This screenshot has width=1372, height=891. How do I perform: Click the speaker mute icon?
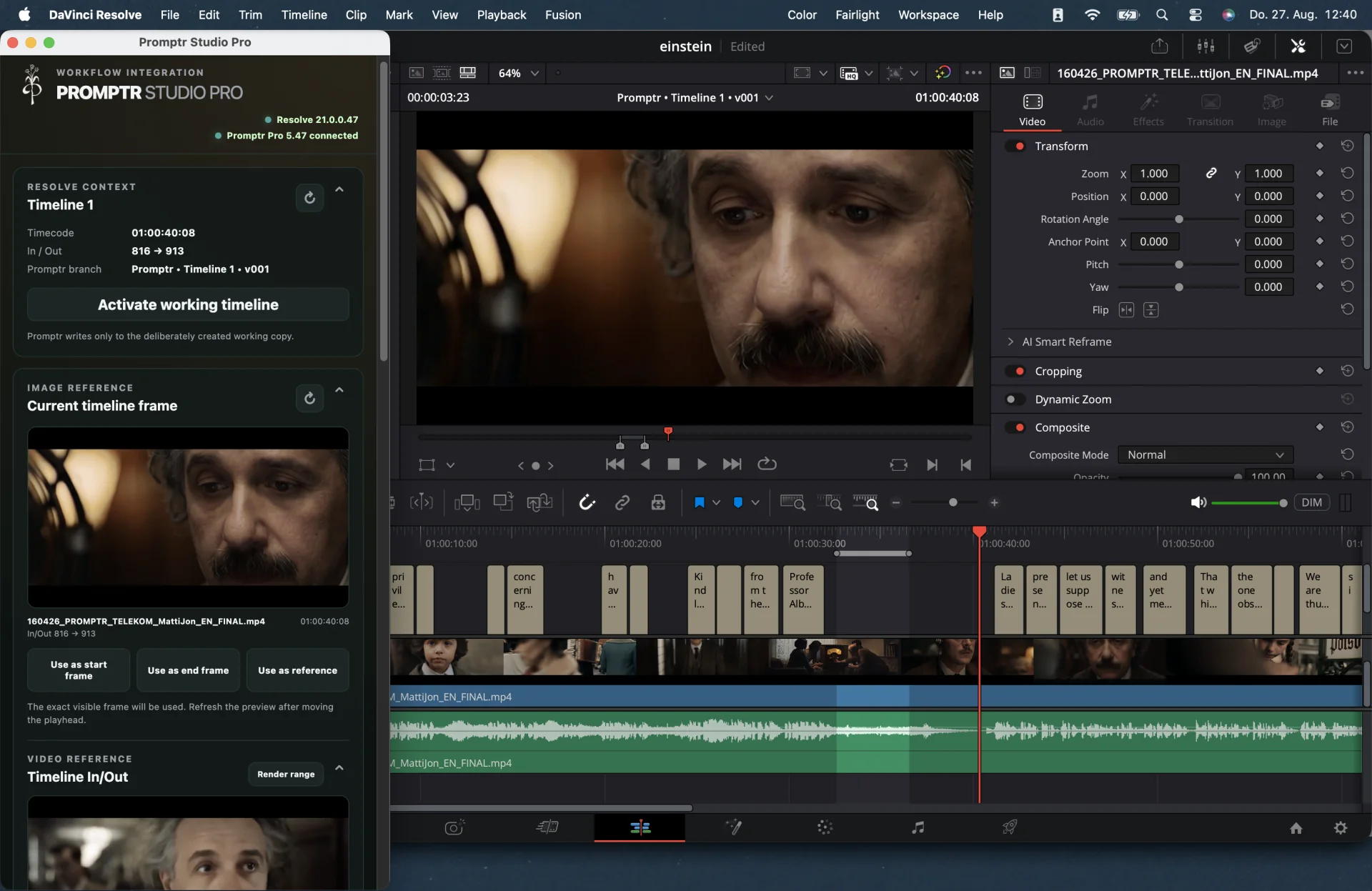(x=1198, y=503)
